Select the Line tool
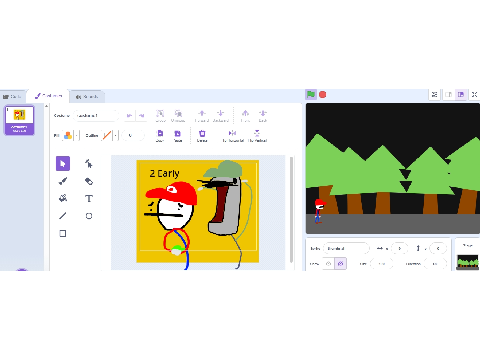480x360 pixels. [x=63, y=216]
